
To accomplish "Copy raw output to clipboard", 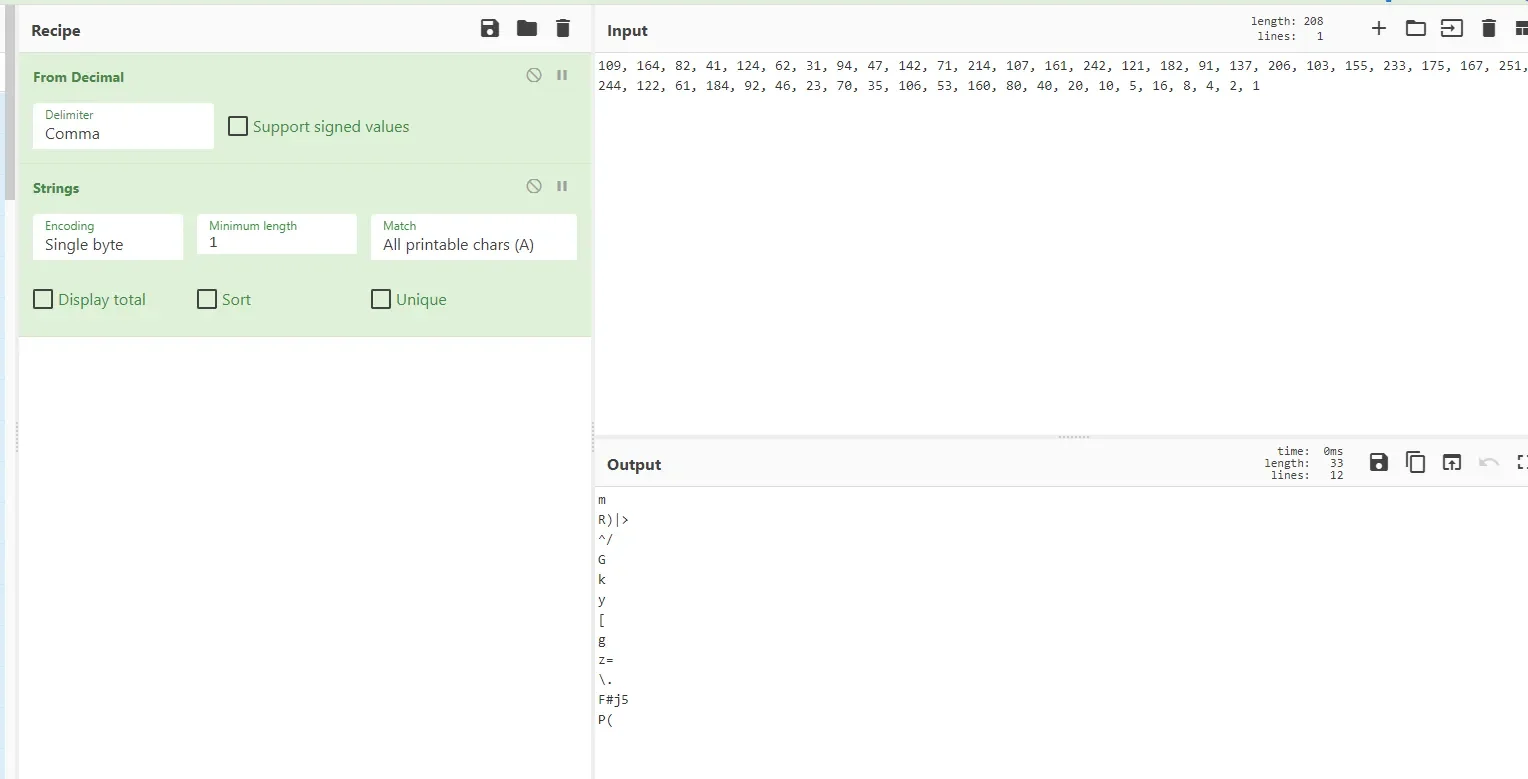I will pos(1415,462).
